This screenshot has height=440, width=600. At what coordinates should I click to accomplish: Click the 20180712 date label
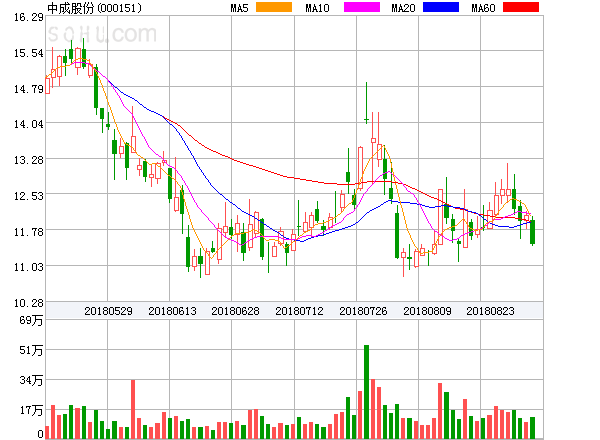click(x=299, y=311)
